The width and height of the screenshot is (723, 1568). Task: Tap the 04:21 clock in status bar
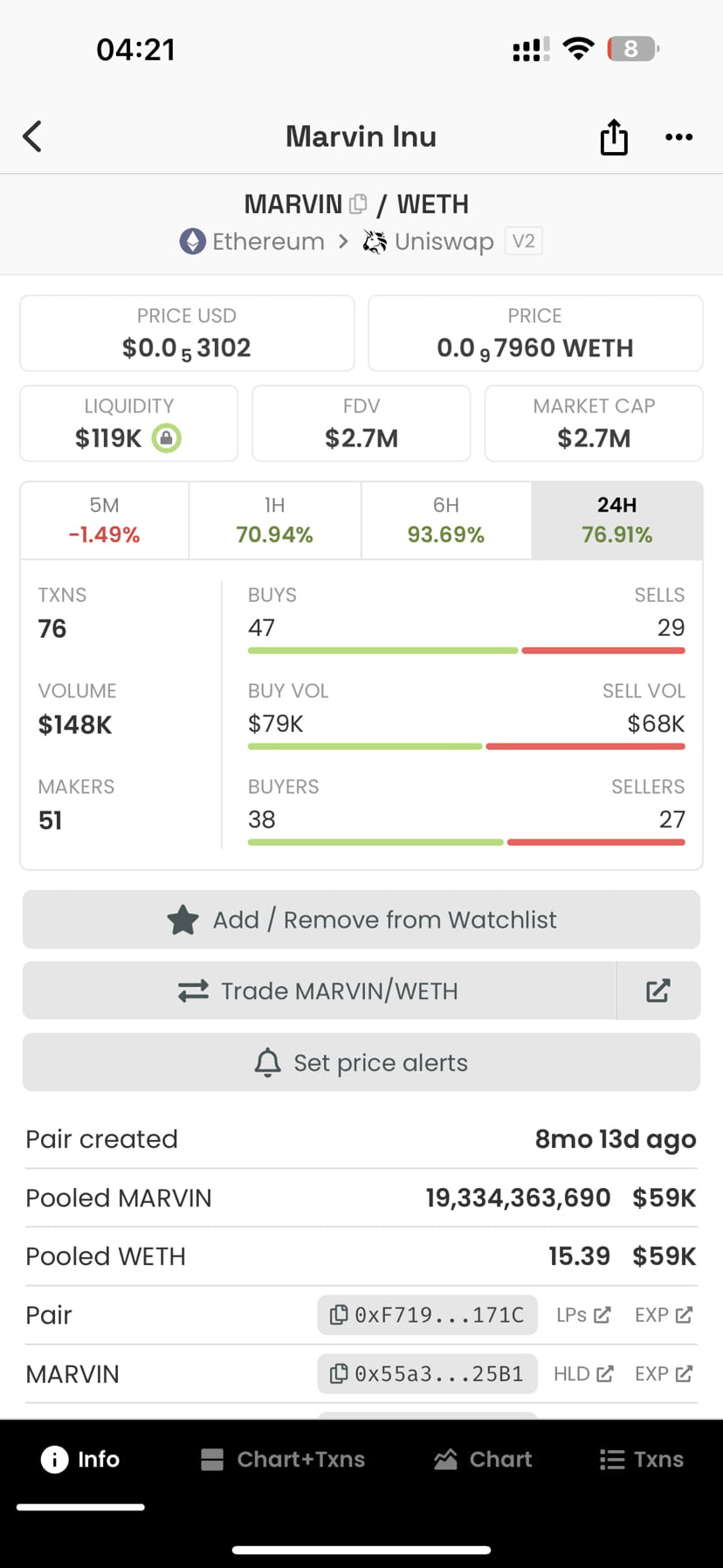click(135, 50)
